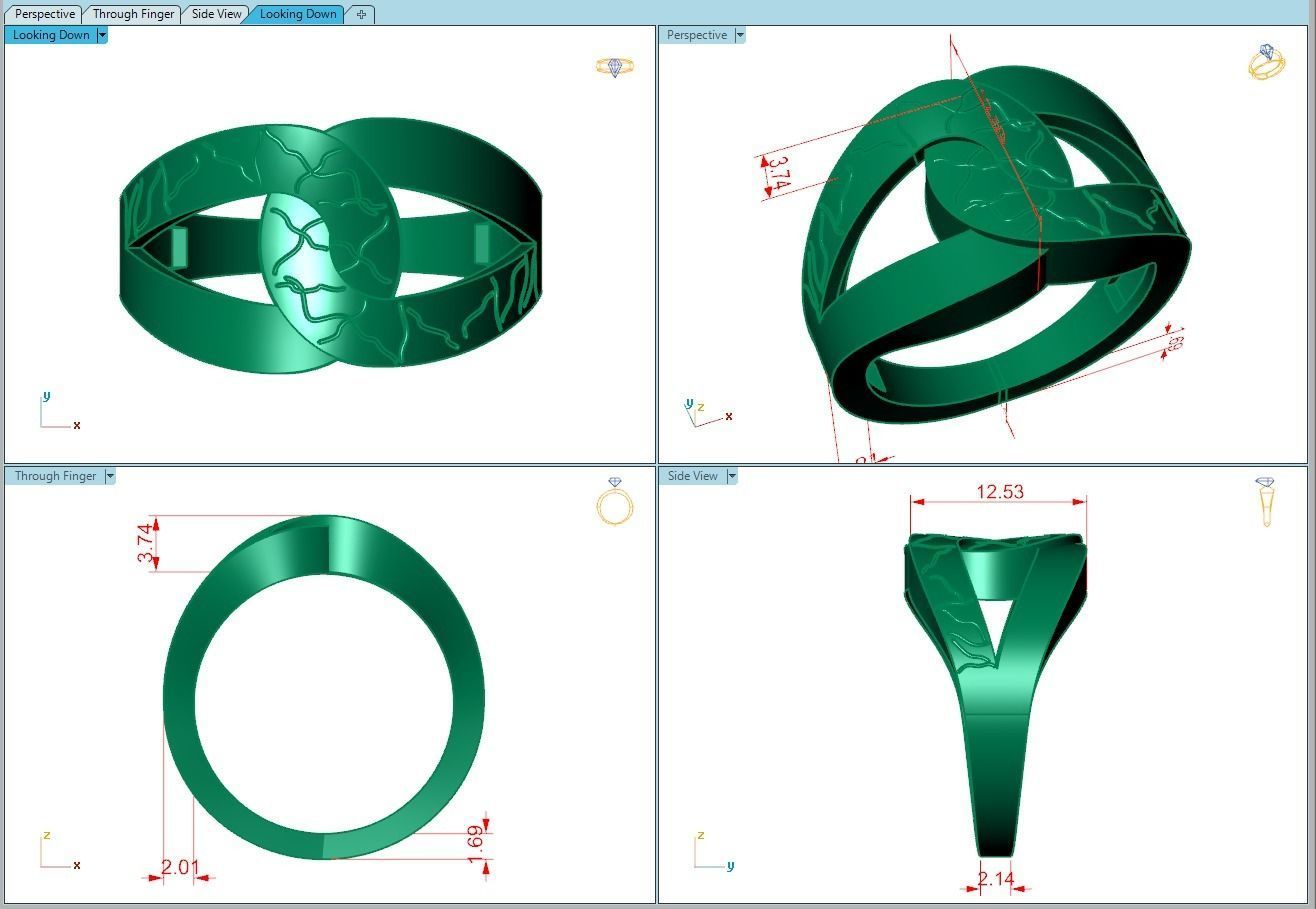Select the 2.14 dimension in Side View
This screenshot has width=1316, height=909.
pyautogui.click(x=996, y=879)
